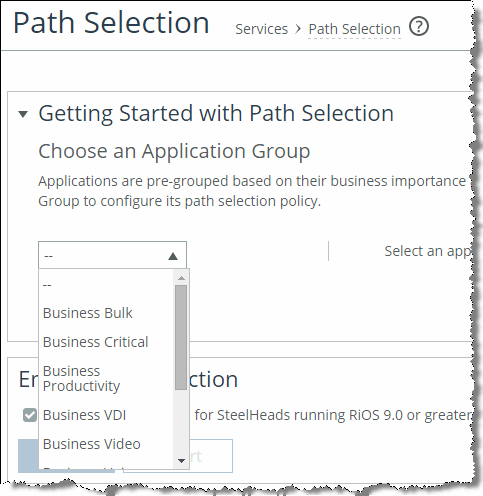Pick Business Video in the dropdown list
The width and height of the screenshot is (483, 496).
point(92,444)
